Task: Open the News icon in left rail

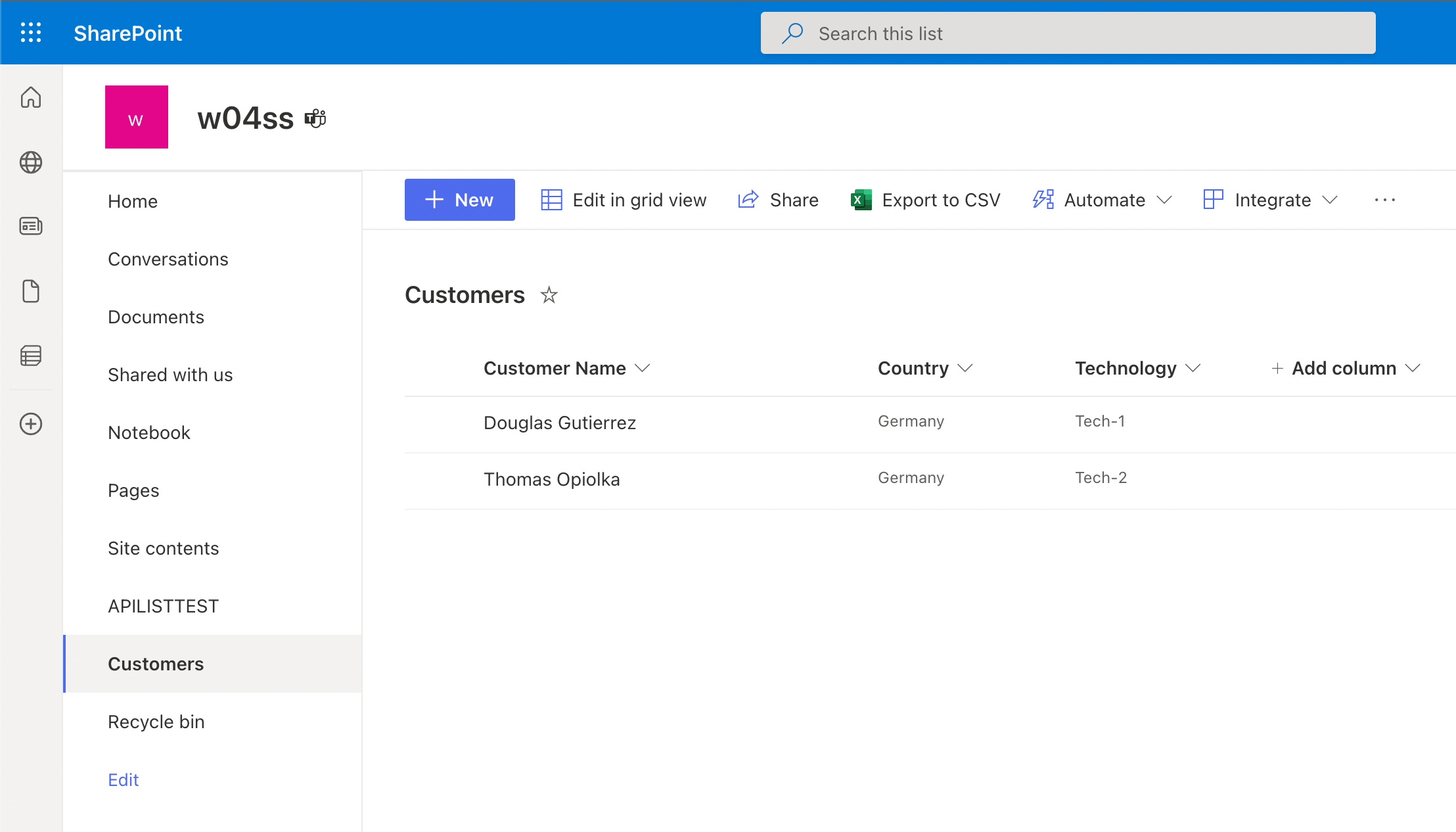Action: [31, 226]
